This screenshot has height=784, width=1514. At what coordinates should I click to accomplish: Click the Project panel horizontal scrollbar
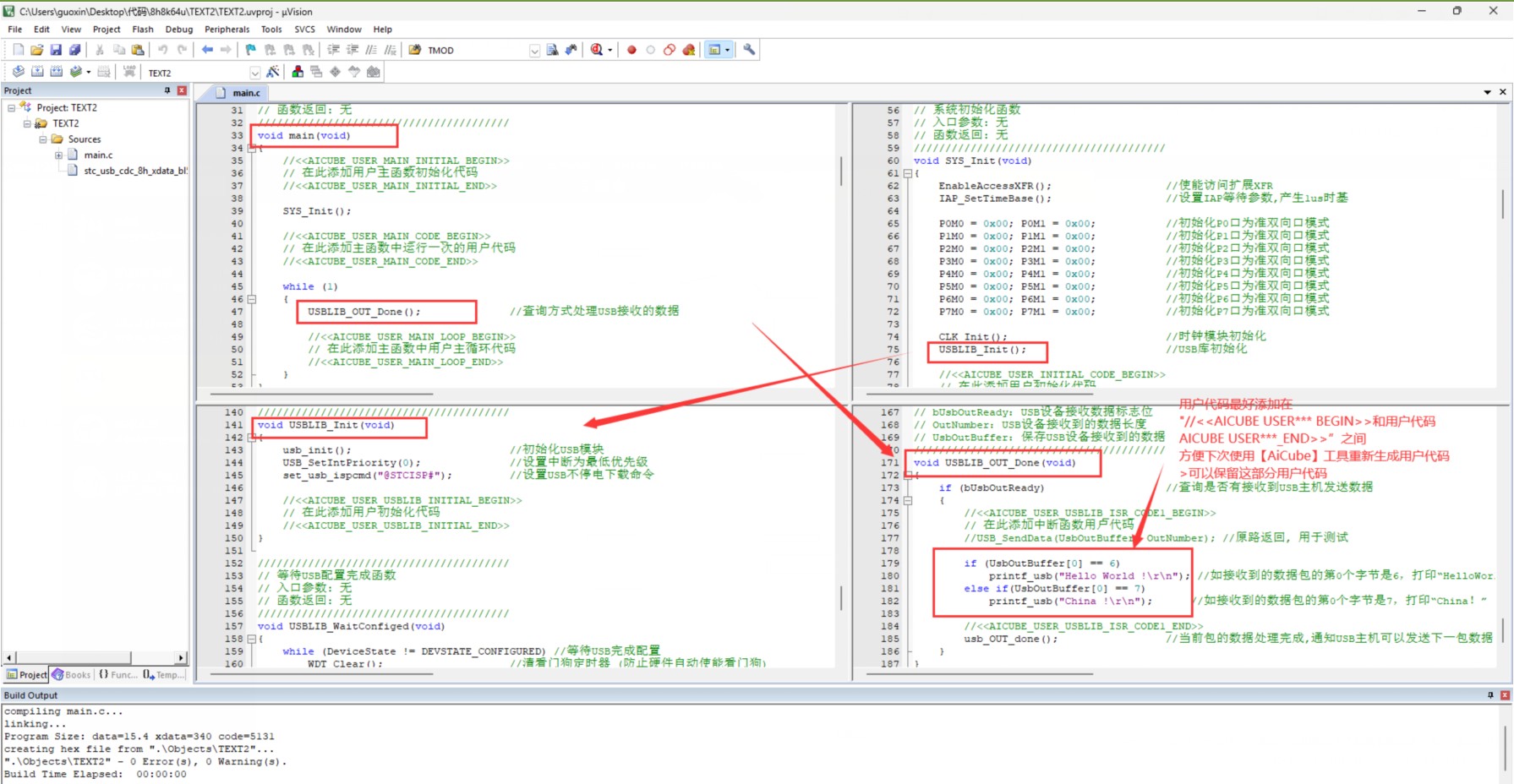click(x=95, y=657)
